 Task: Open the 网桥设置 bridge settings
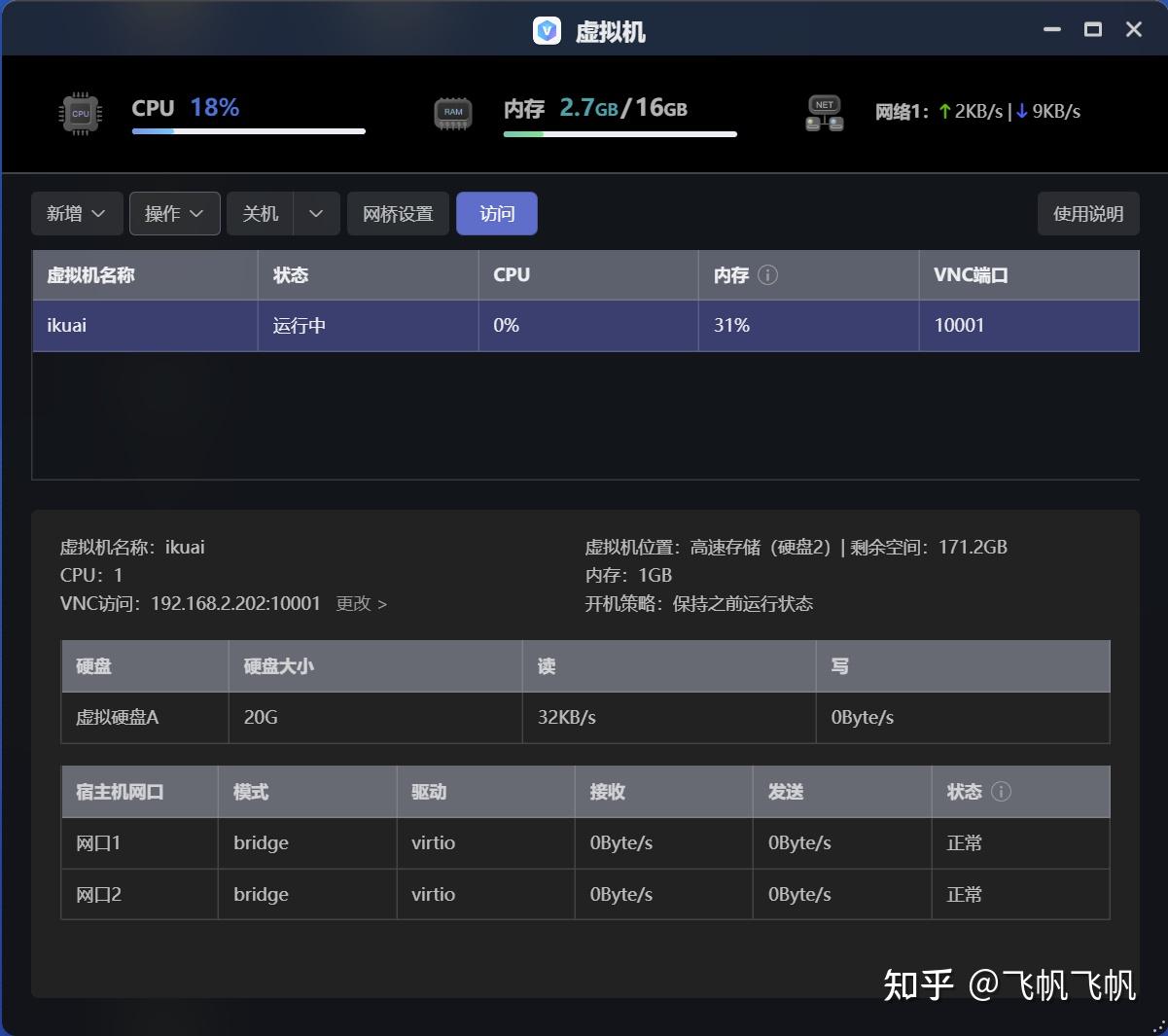(x=398, y=213)
